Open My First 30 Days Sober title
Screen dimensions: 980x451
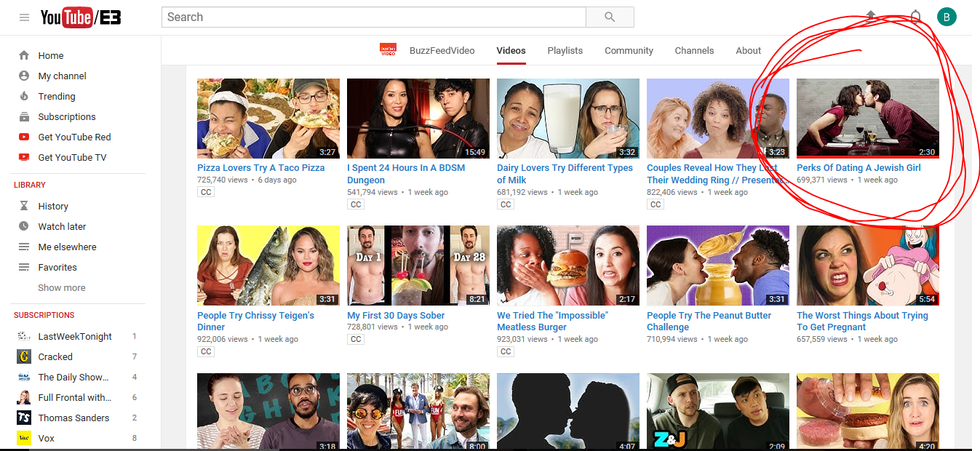click(396, 315)
